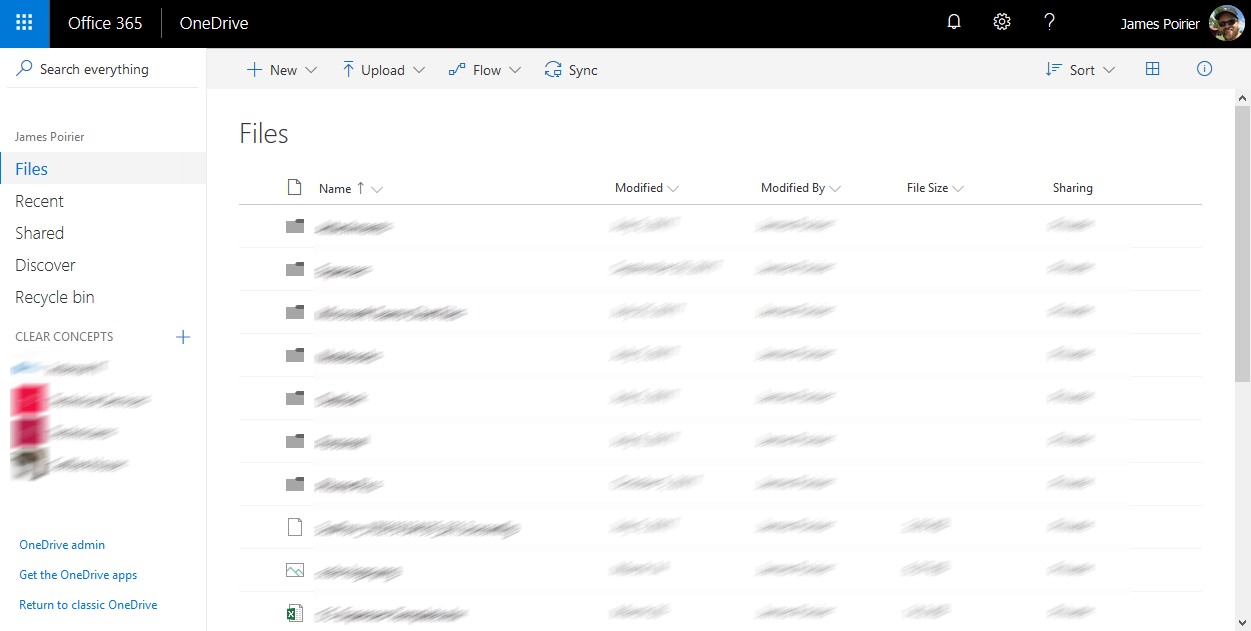Expand the Sort dropdown chevron

(x=1109, y=70)
